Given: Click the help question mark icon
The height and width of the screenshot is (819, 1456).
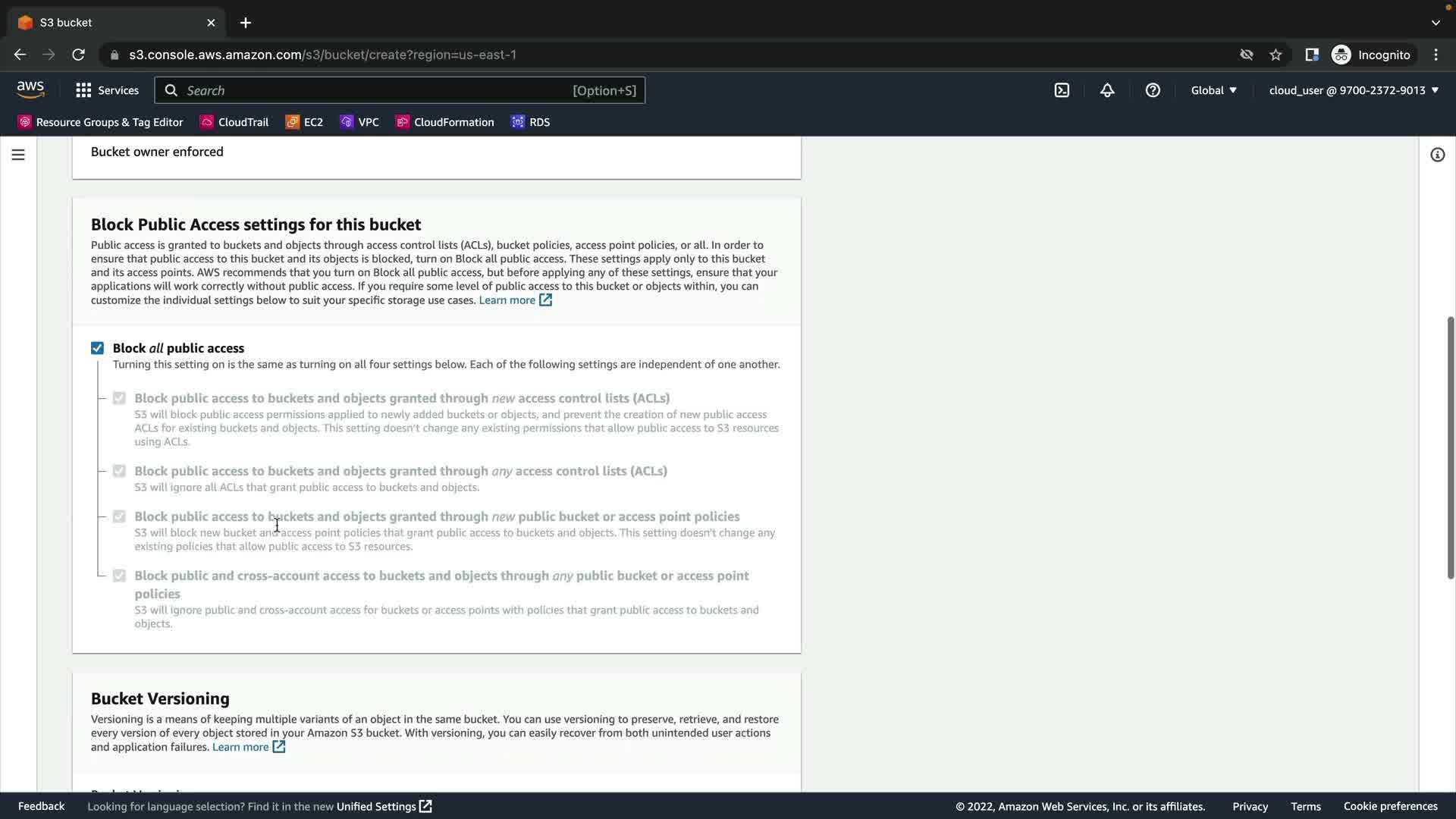Looking at the screenshot, I should [1153, 90].
